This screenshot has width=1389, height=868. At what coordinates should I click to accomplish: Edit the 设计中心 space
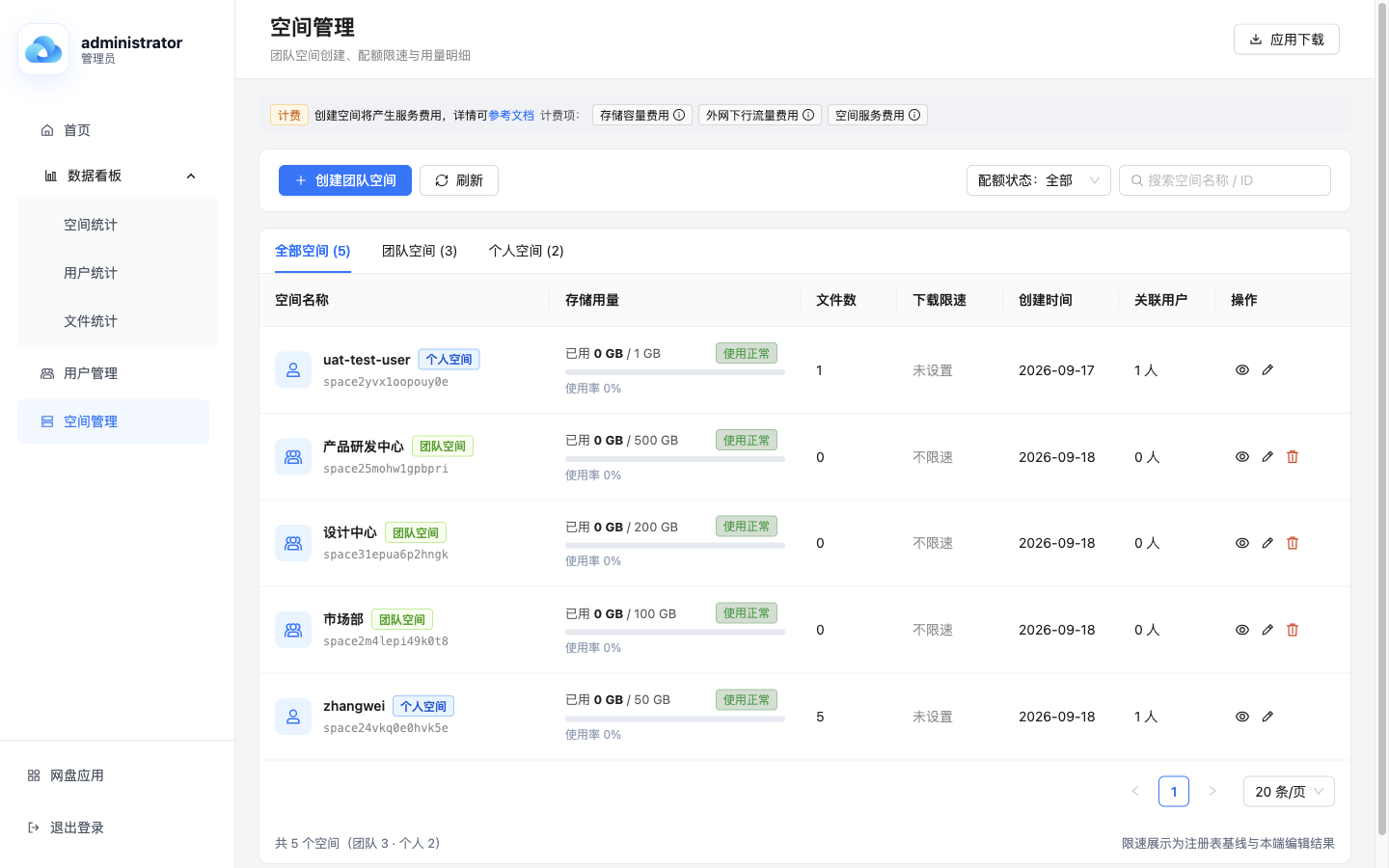pos(1267,543)
